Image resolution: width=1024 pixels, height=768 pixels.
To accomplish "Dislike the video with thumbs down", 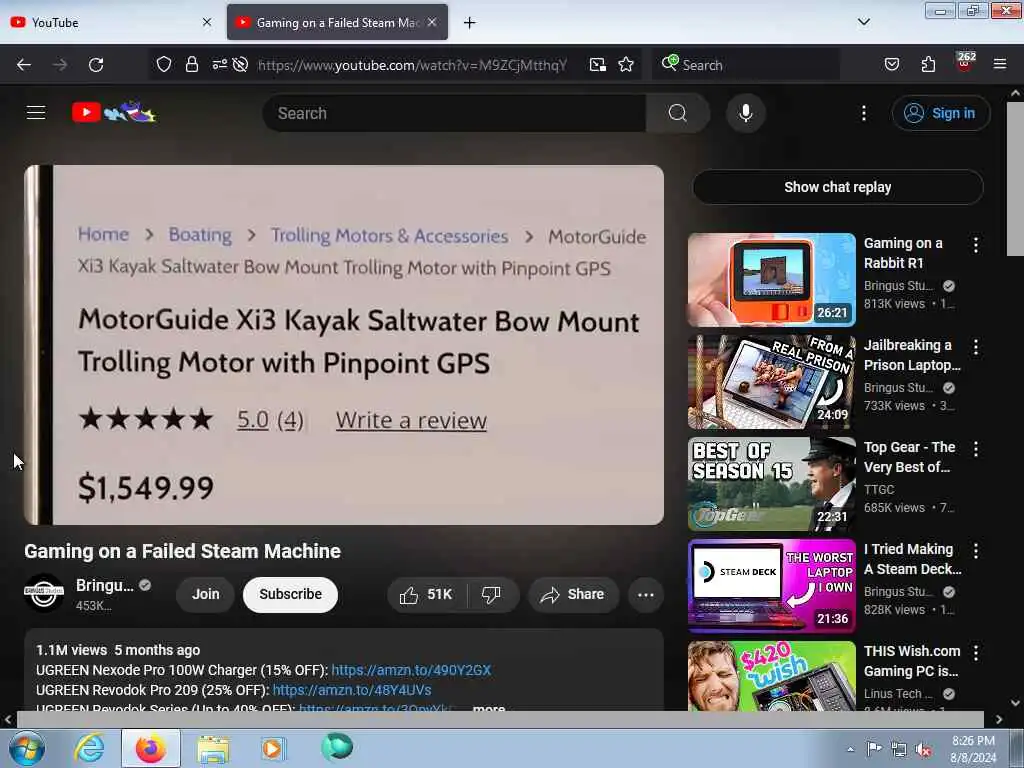I will (491, 594).
